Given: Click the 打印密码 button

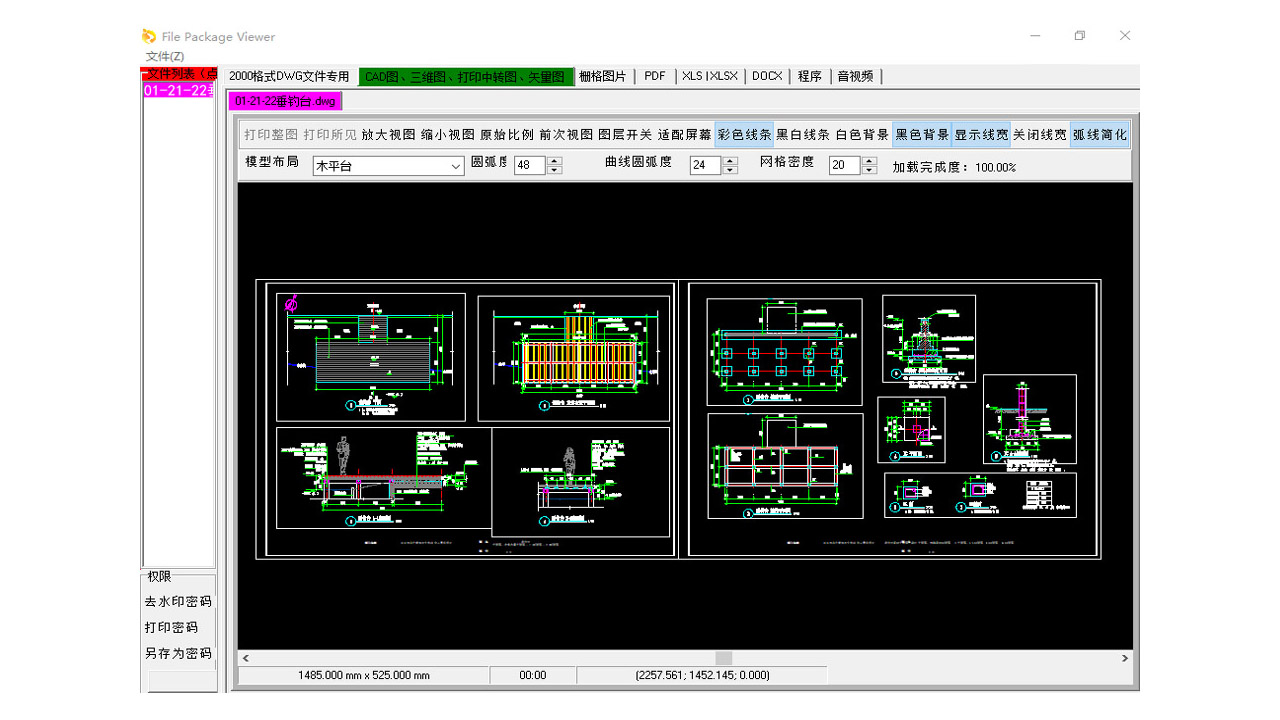Looking at the screenshot, I should [171, 628].
